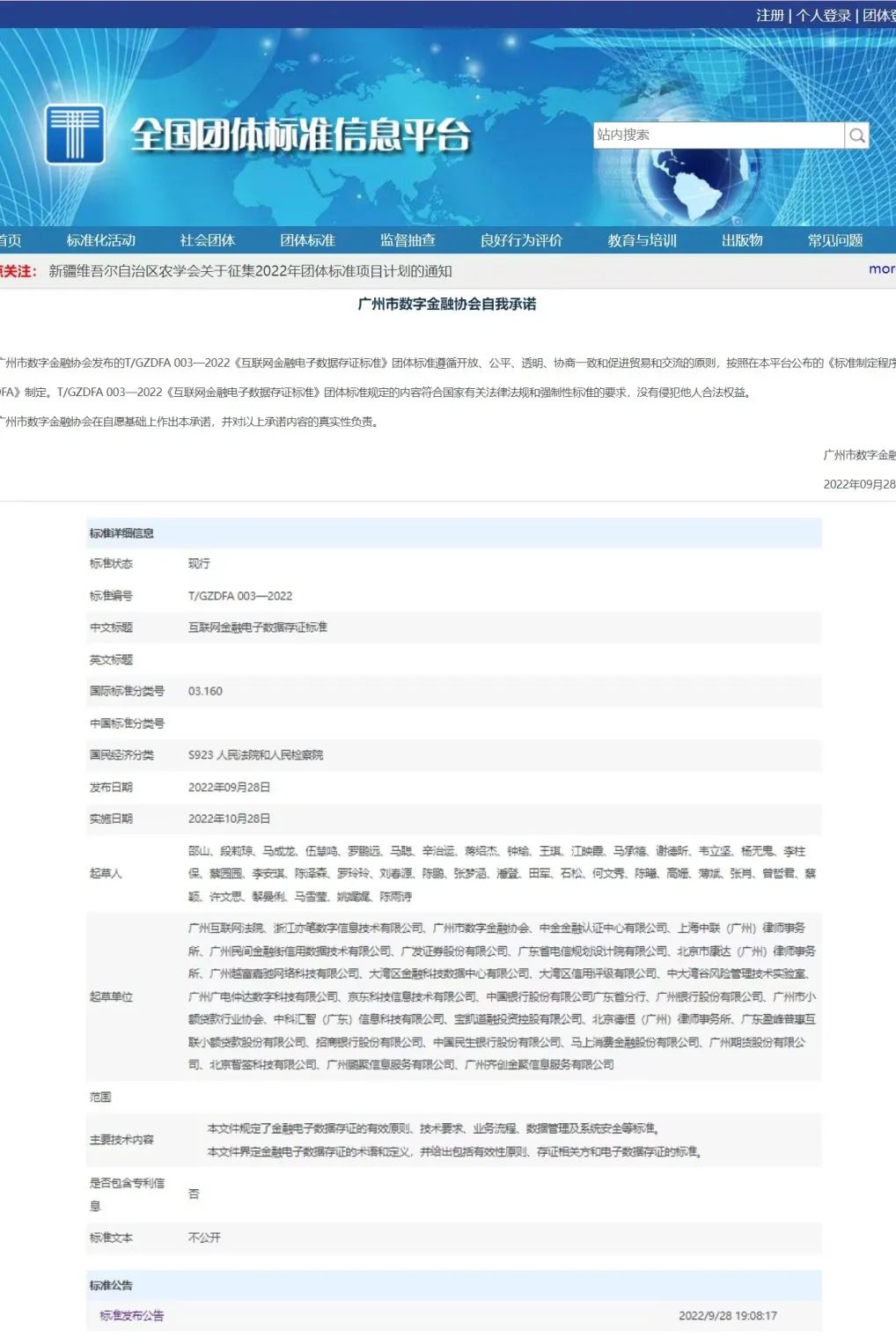Click the 起草单位 row label
Screen dimensions: 896x1344
point(111,996)
